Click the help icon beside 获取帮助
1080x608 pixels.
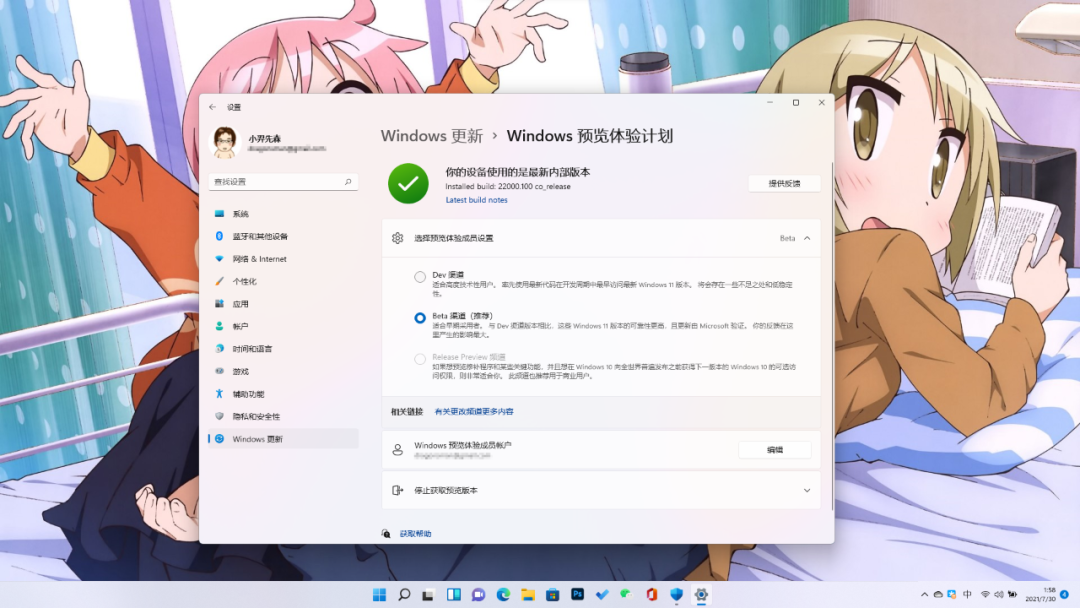(386, 534)
